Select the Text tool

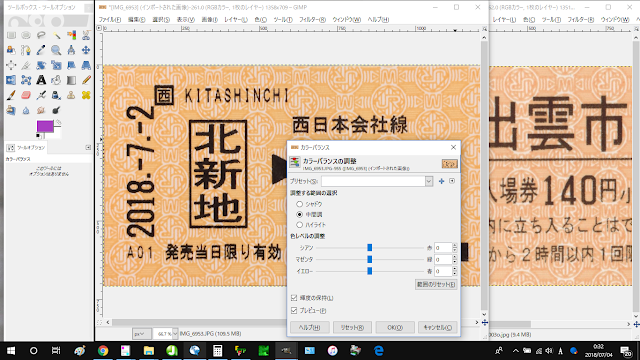pyautogui.click(x=41, y=80)
